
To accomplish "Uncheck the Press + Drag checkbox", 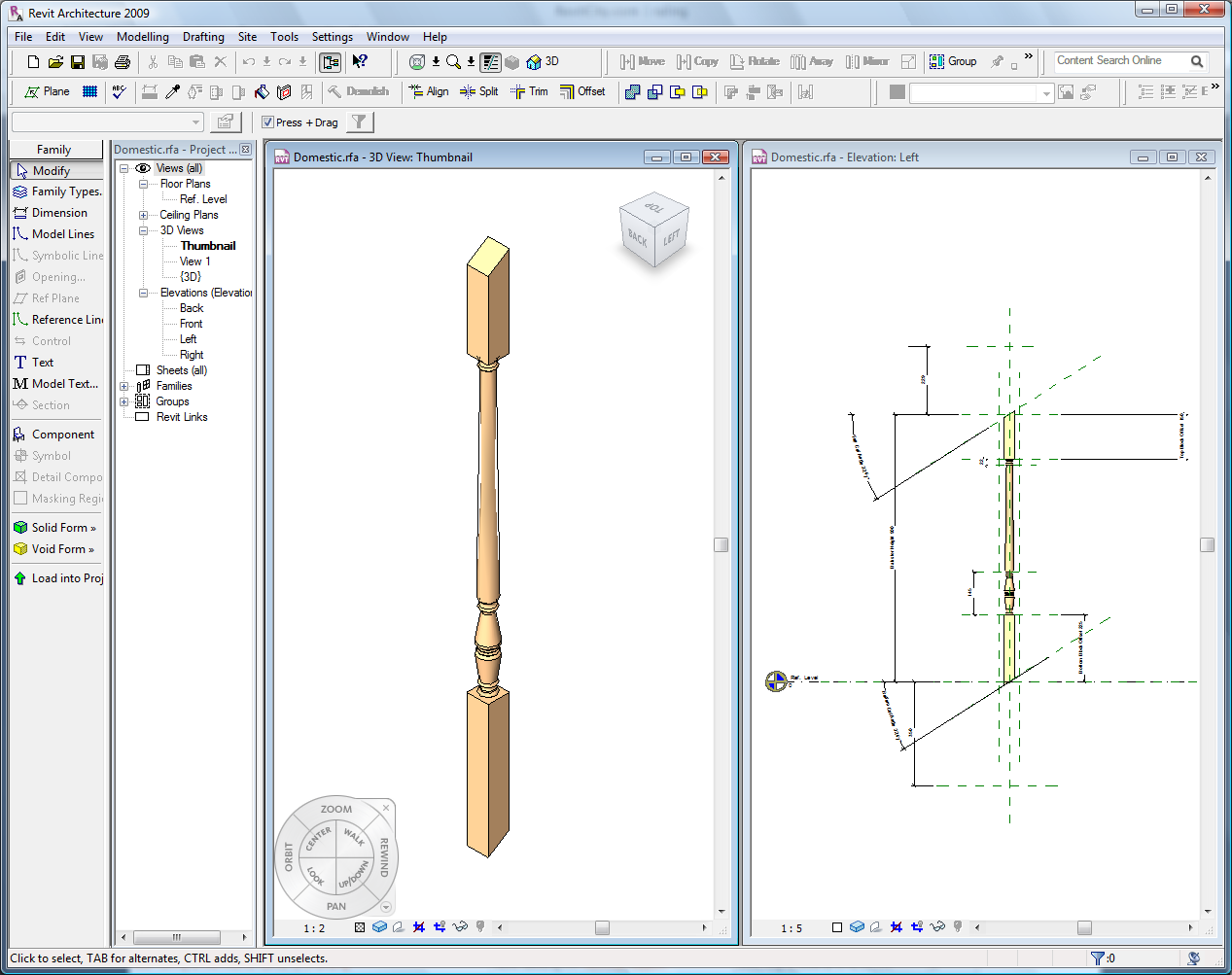I will click(x=267, y=122).
